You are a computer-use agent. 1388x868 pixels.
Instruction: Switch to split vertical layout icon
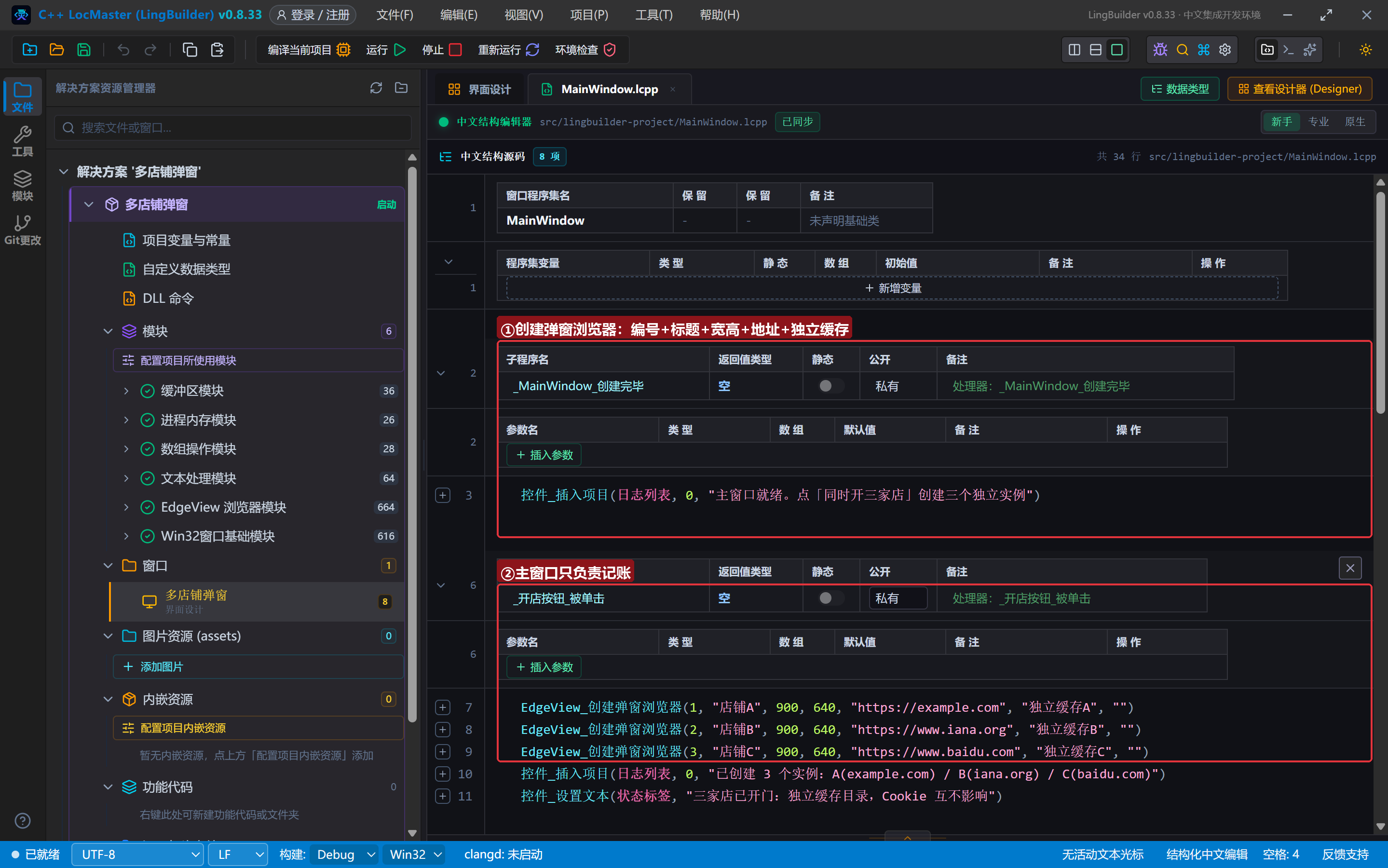[x=1075, y=50]
